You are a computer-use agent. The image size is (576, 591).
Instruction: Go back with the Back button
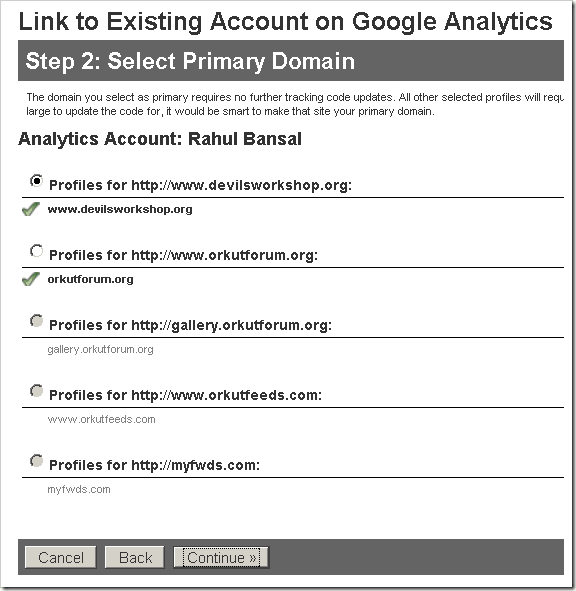[135, 557]
